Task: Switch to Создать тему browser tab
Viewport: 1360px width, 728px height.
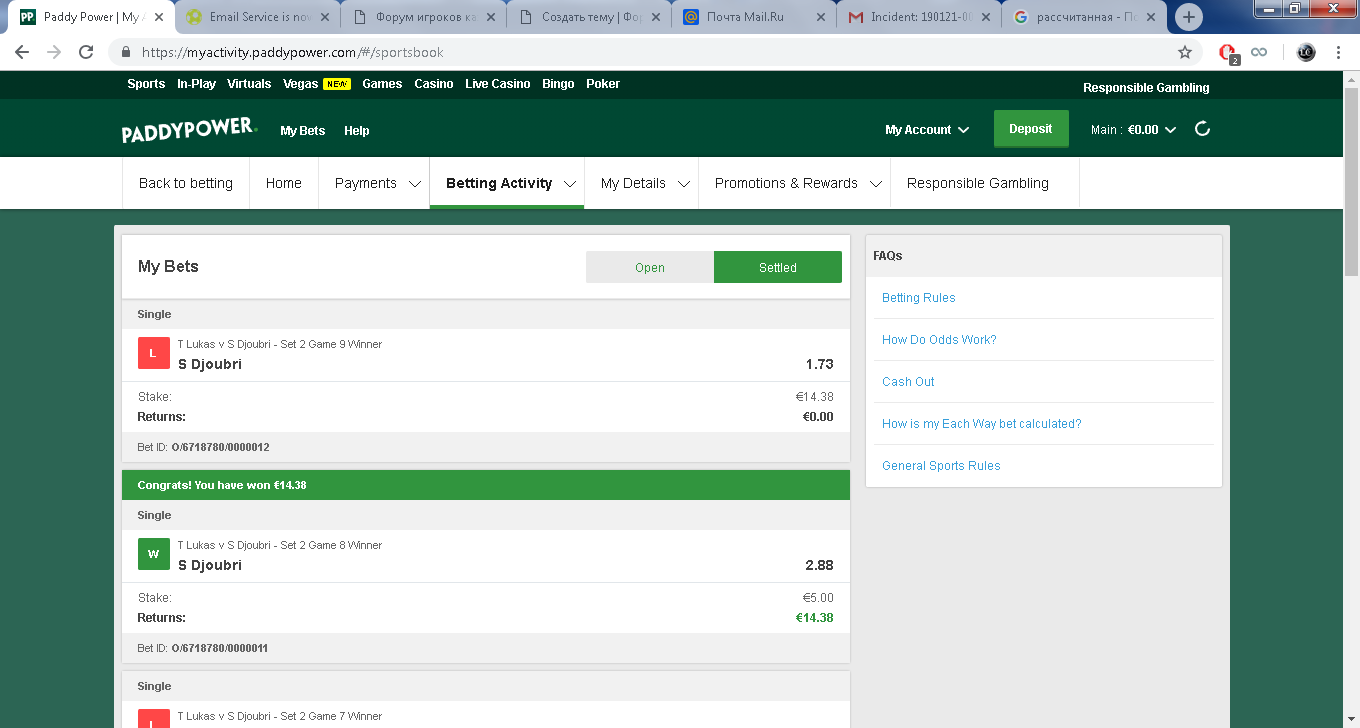Action: pos(590,17)
